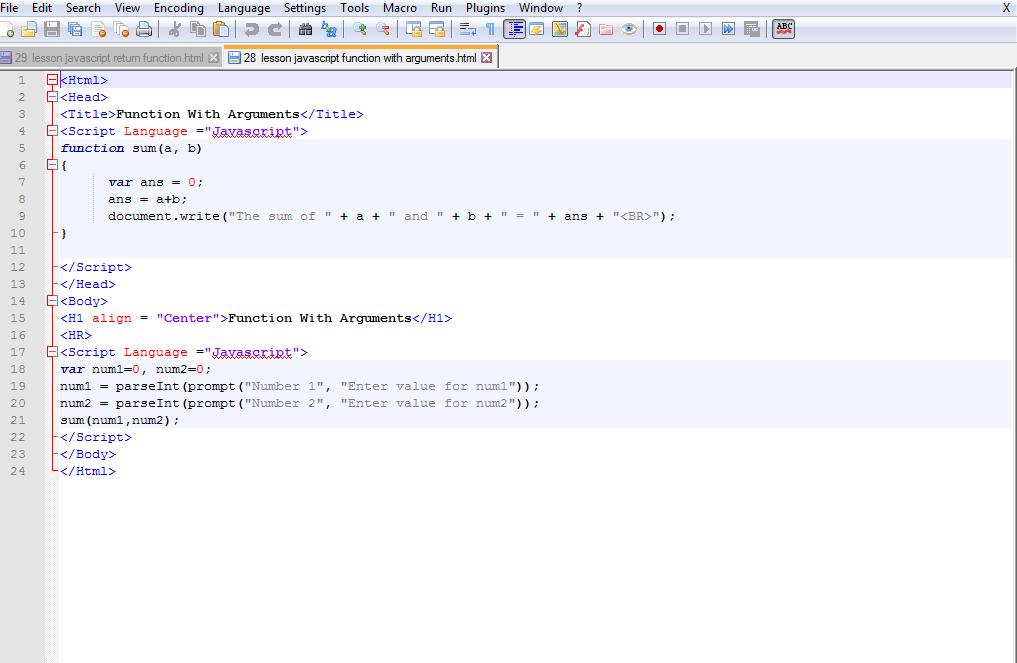Run macro multiple times icon
This screenshot has height=663, width=1017.
[x=728, y=29]
